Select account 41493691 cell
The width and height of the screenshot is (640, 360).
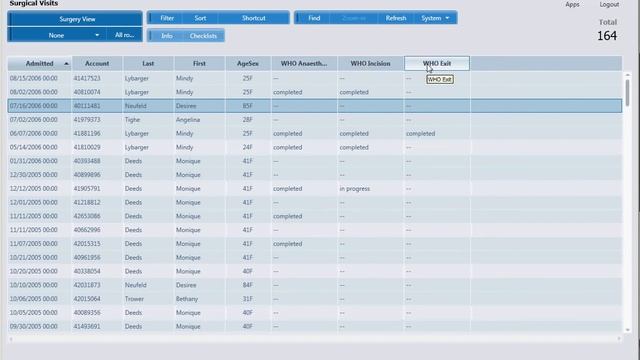[x=97, y=326]
